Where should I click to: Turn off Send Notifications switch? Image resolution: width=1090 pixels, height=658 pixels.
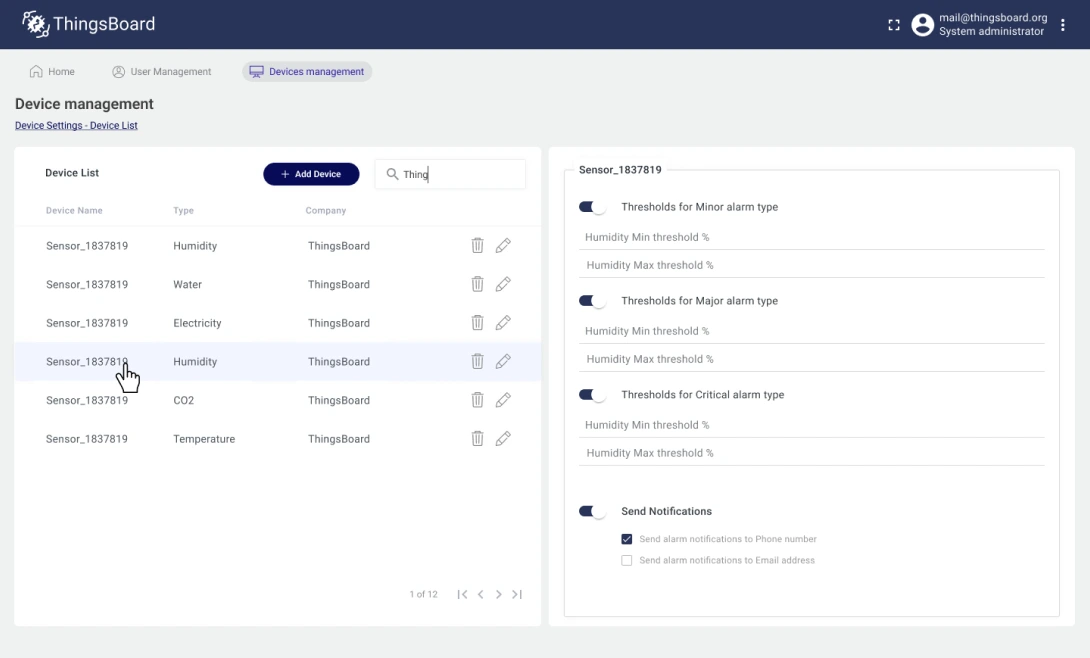[x=592, y=511]
